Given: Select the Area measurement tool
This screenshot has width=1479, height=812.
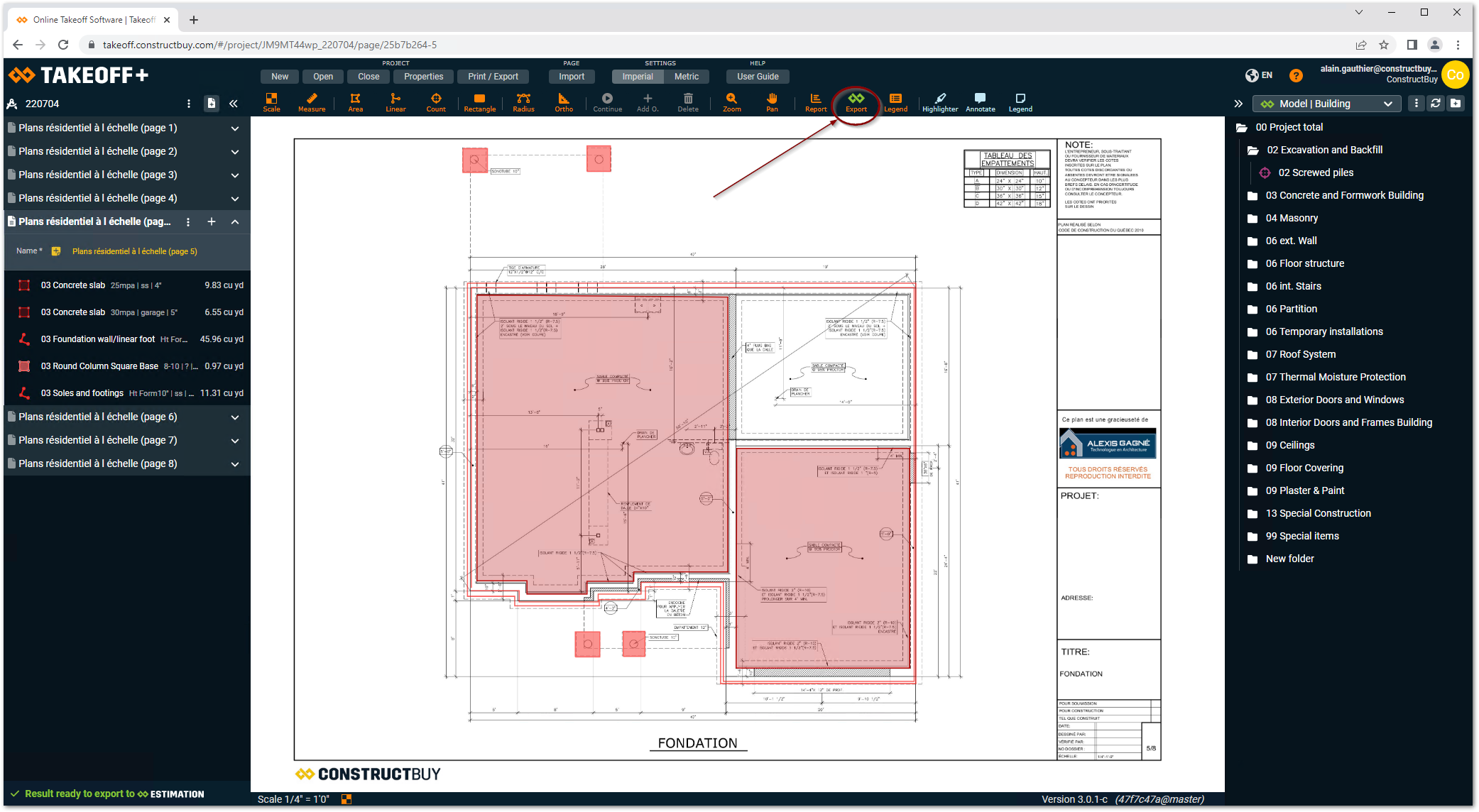Looking at the screenshot, I should pyautogui.click(x=355, y=102).
